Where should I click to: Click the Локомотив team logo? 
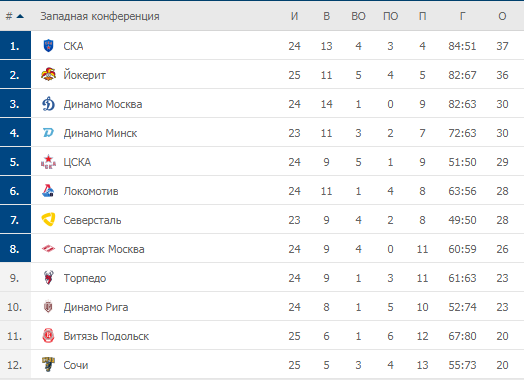click(x=48, y=191)
